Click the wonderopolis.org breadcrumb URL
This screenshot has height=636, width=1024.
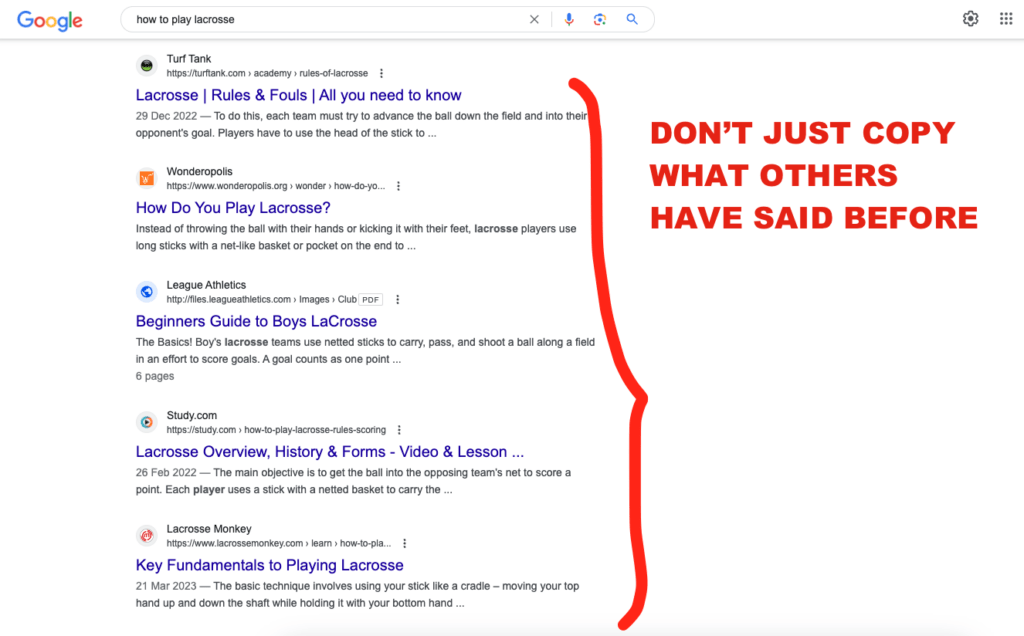276,186
